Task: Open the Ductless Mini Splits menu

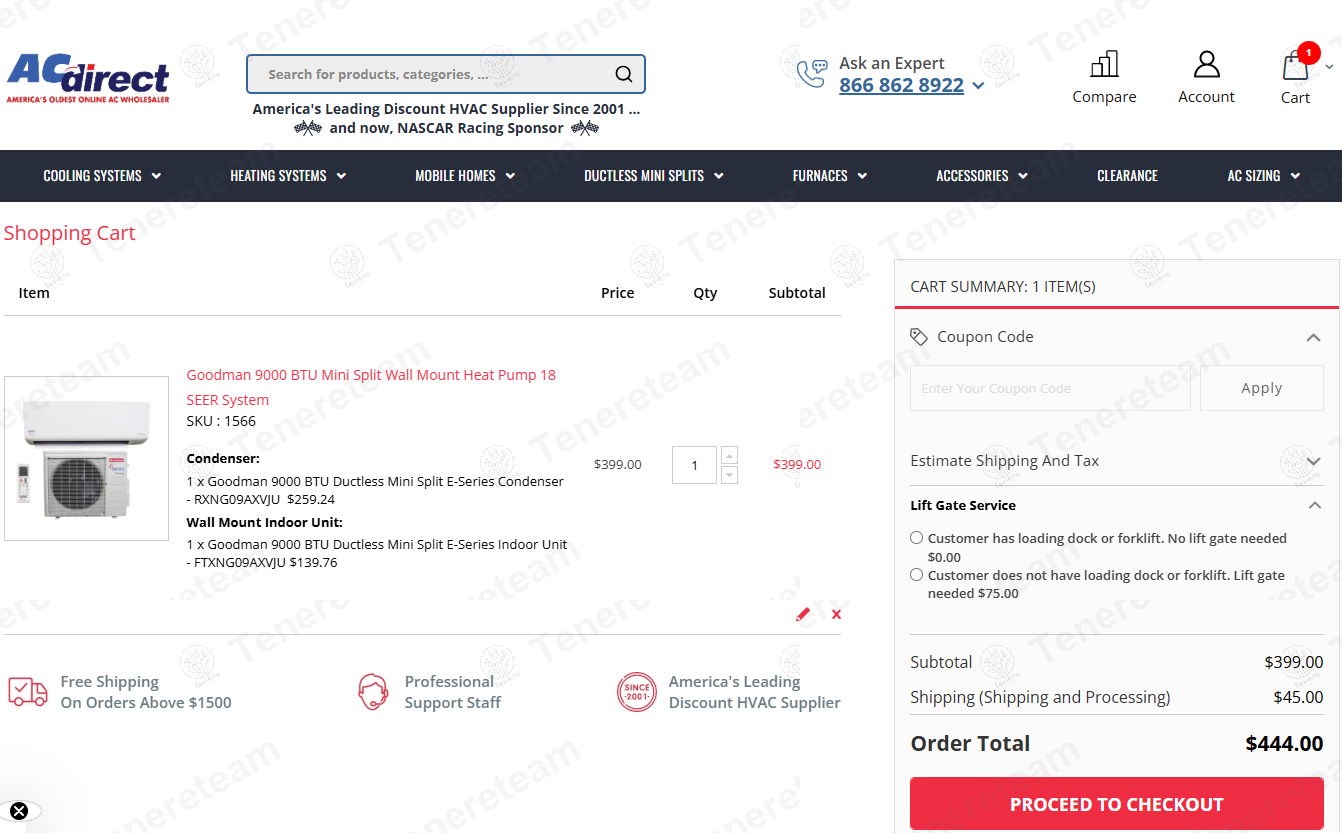Action: point(653,176)
